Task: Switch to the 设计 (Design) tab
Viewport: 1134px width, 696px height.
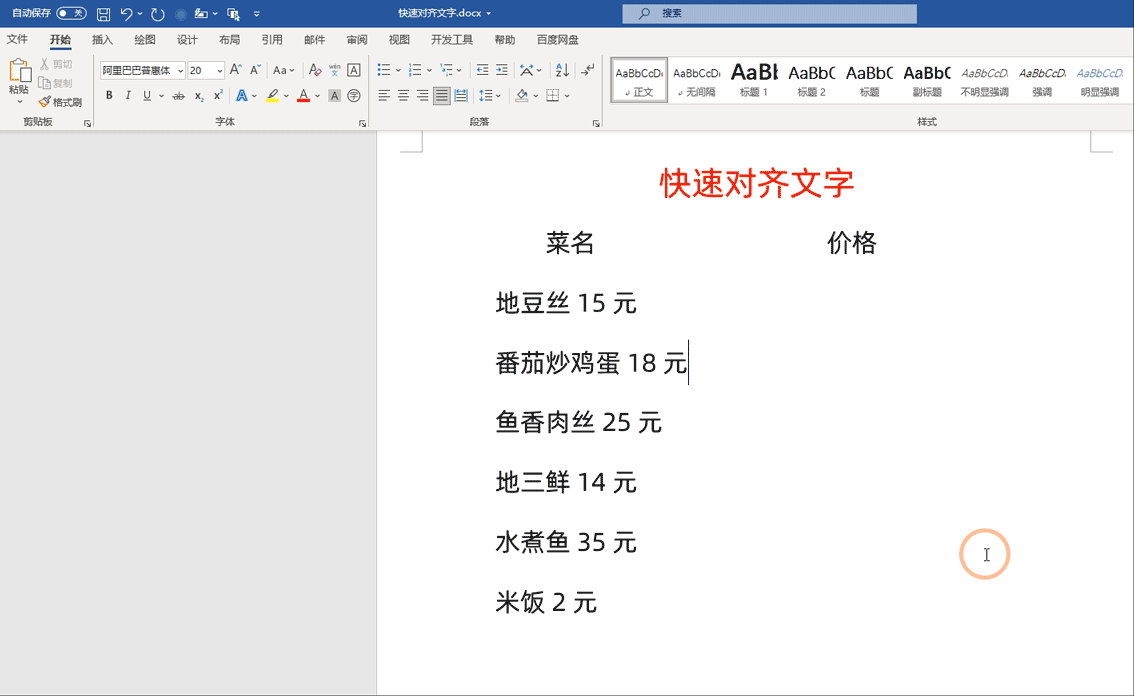Action: tap(187, 39)
